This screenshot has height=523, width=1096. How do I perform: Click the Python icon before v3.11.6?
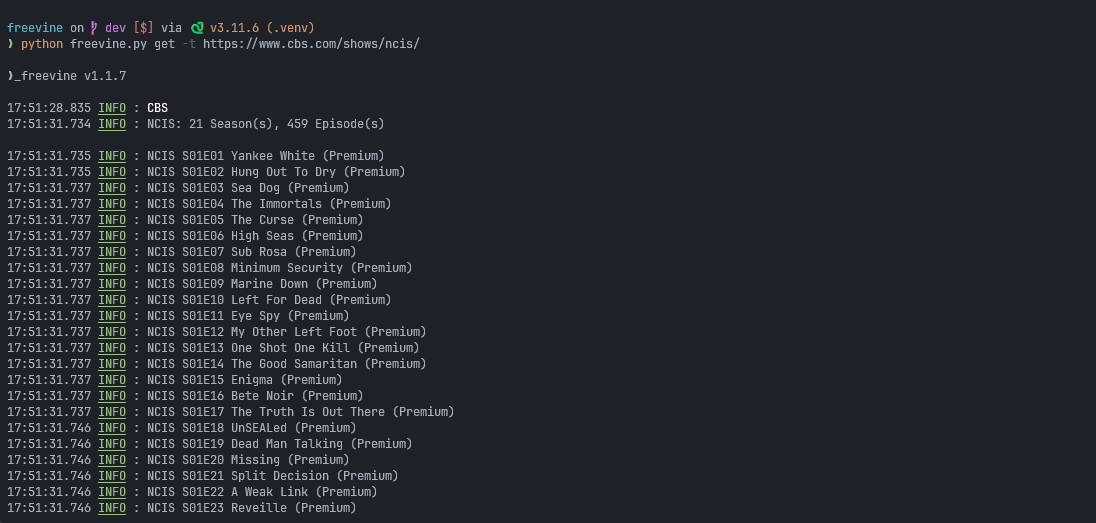[197, 28]
